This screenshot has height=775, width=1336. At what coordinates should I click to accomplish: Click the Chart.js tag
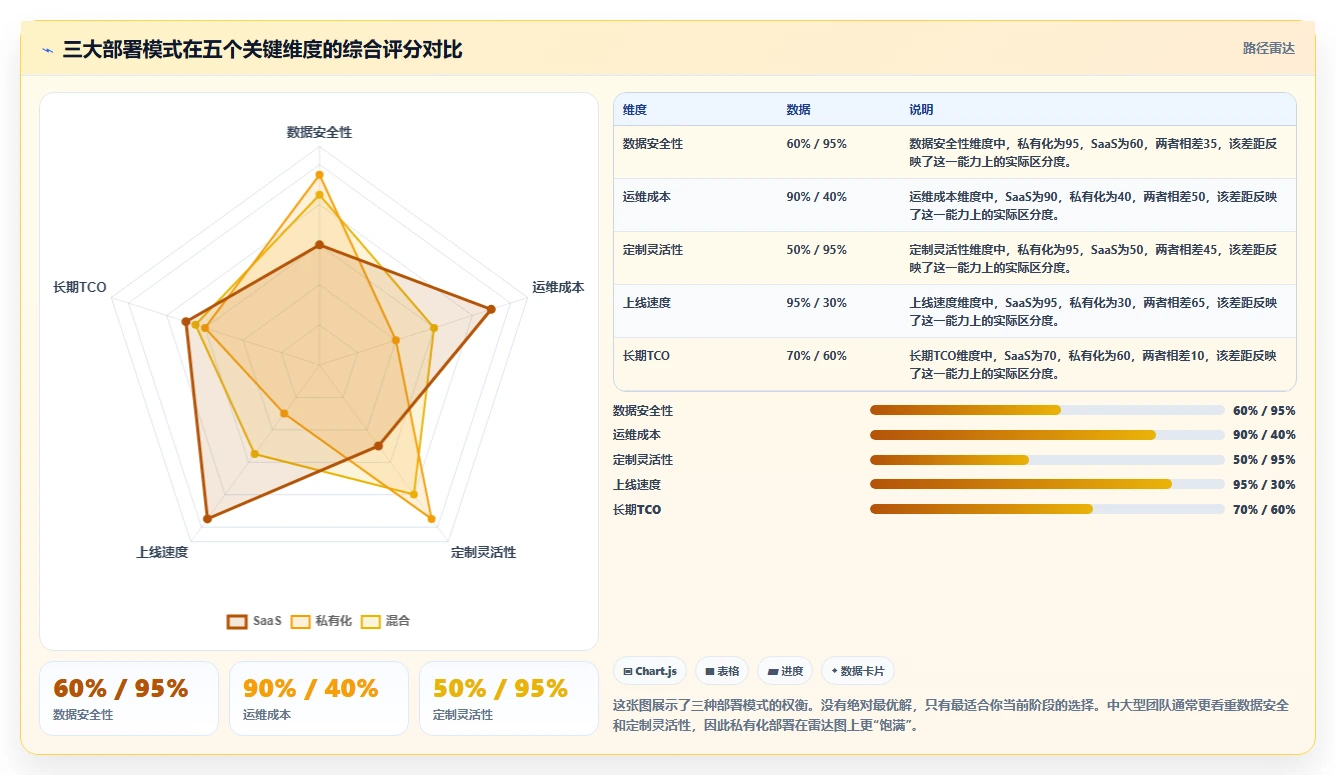(x=650, y=671)
